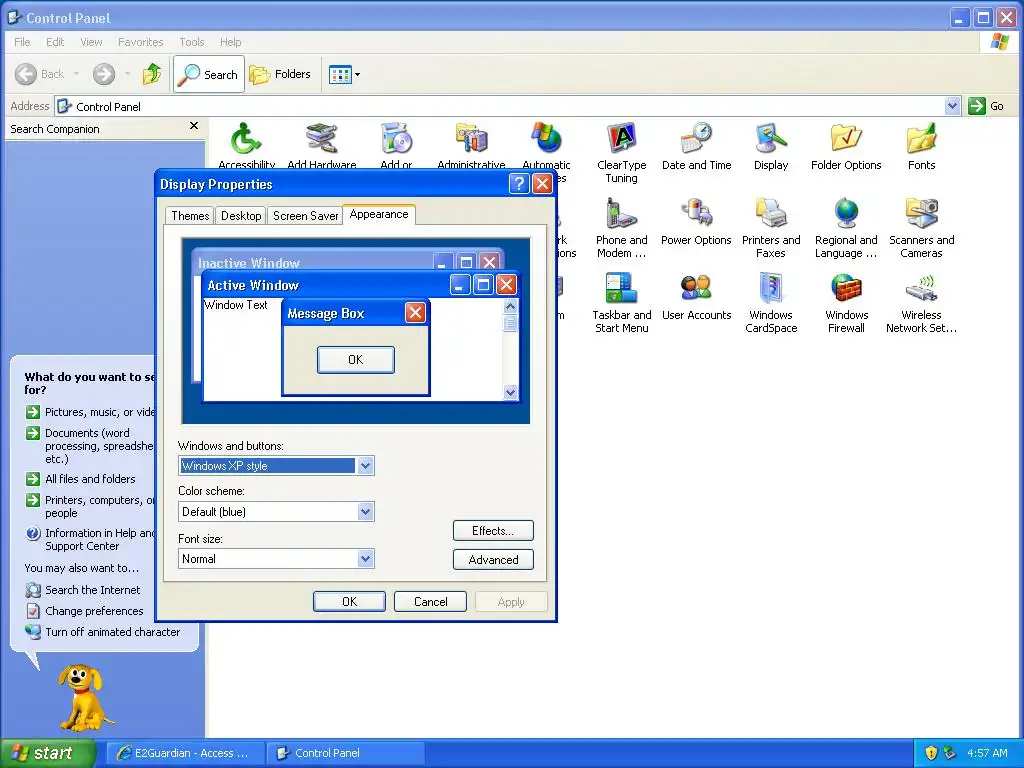Click Turn off animated character

[x=103, y=632]
